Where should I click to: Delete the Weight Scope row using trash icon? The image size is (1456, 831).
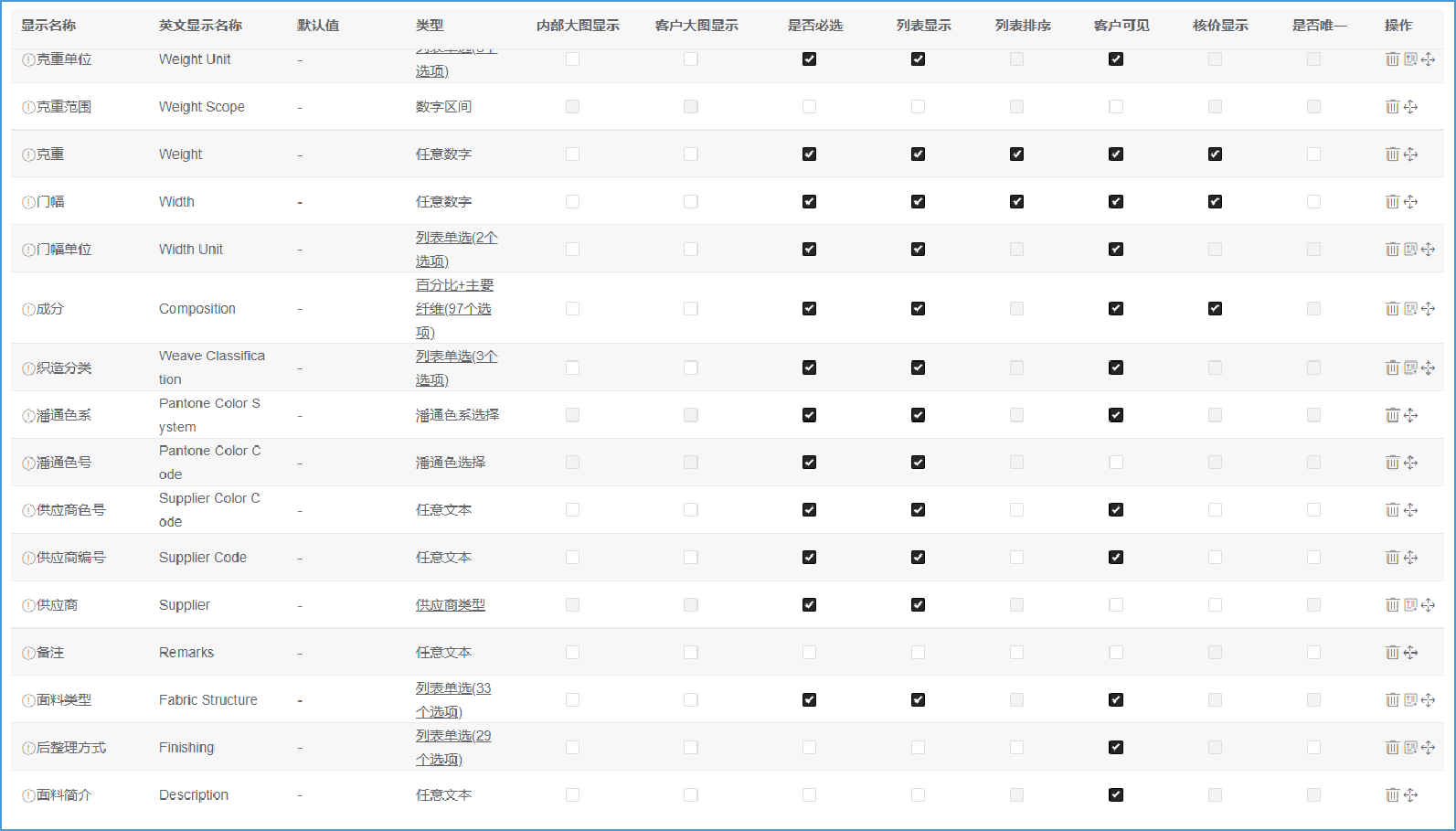coord(1392,107)
